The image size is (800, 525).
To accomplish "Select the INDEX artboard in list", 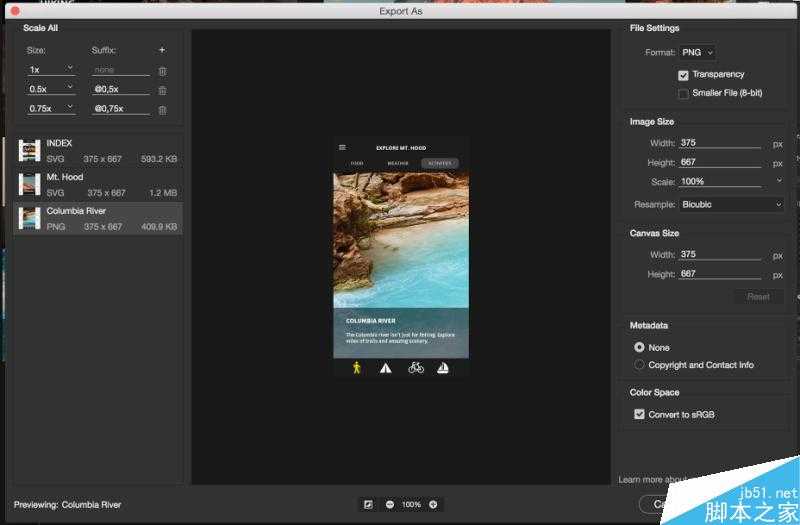I will pos(98,150).
